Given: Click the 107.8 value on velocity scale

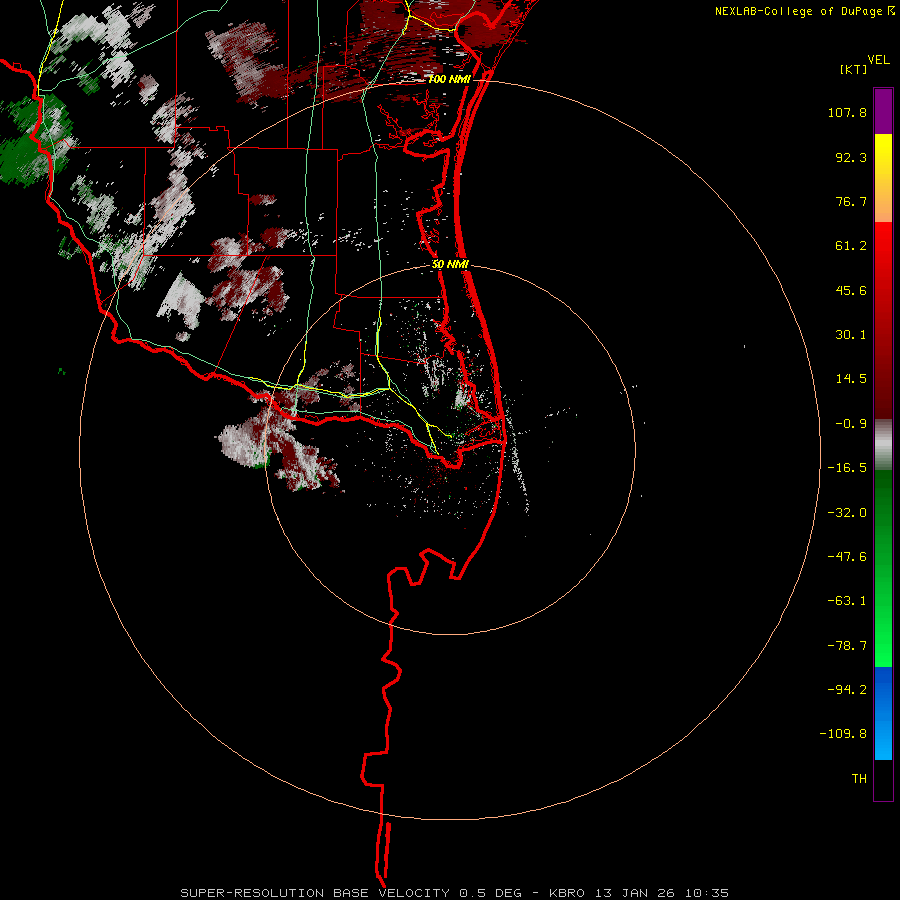Looking at the screenshot, I should [x=847, y=112].
